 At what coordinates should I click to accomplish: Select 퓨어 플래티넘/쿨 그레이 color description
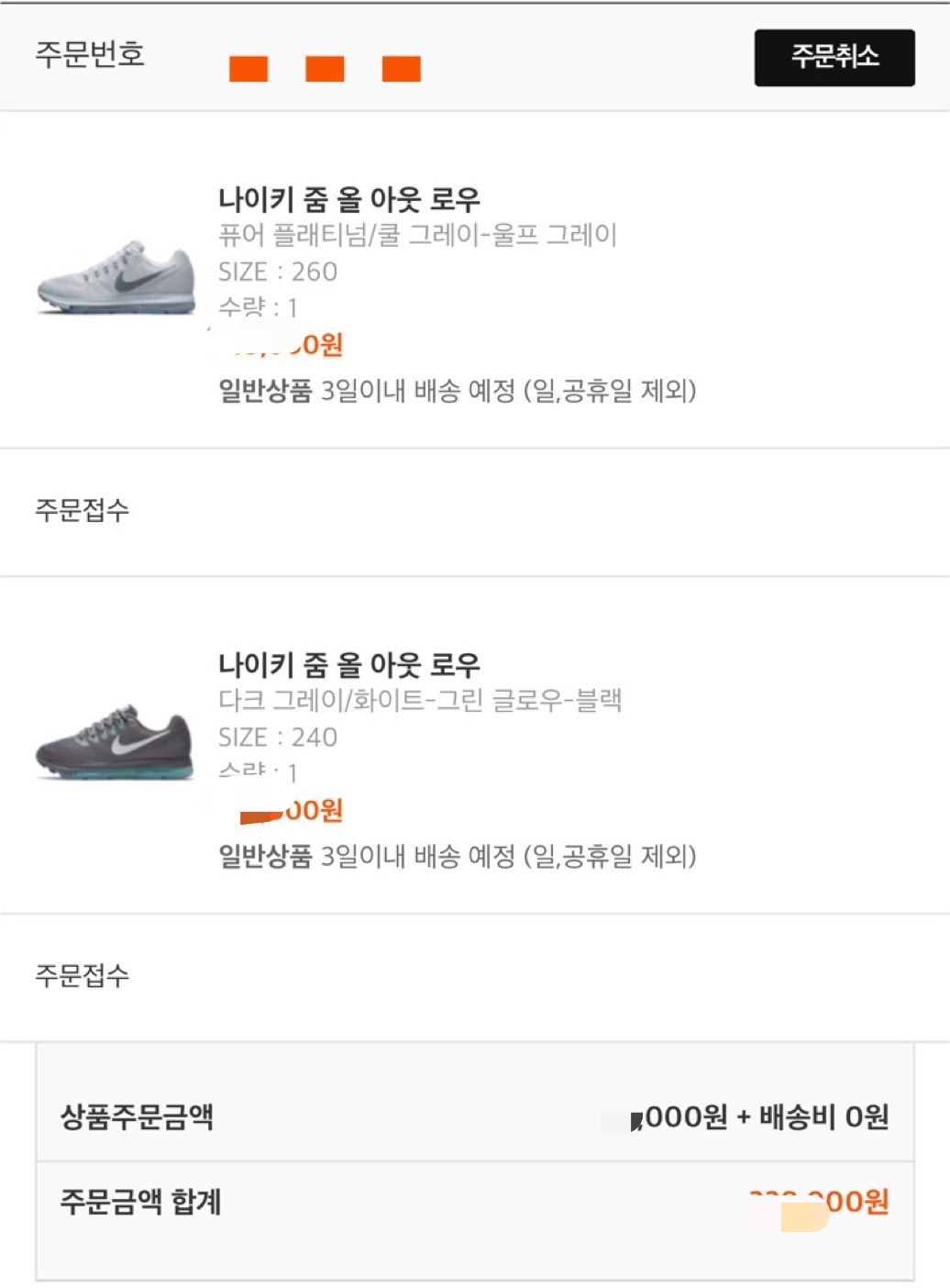(417, 235)
